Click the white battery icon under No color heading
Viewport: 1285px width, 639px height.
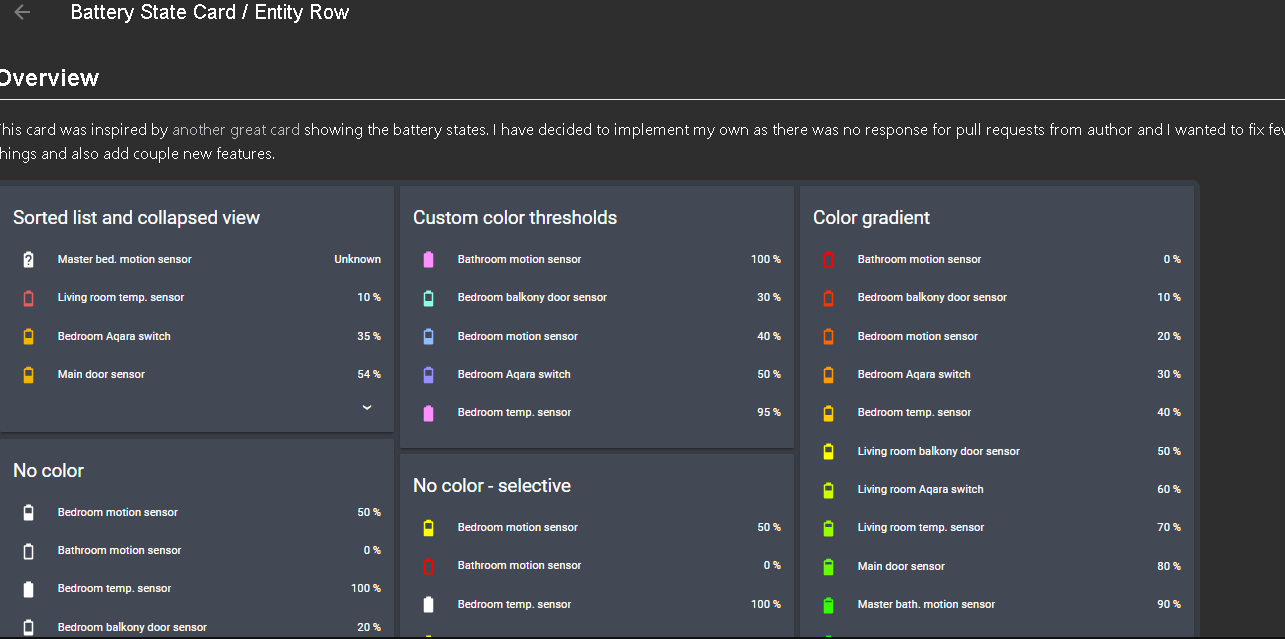click(28, 511)
